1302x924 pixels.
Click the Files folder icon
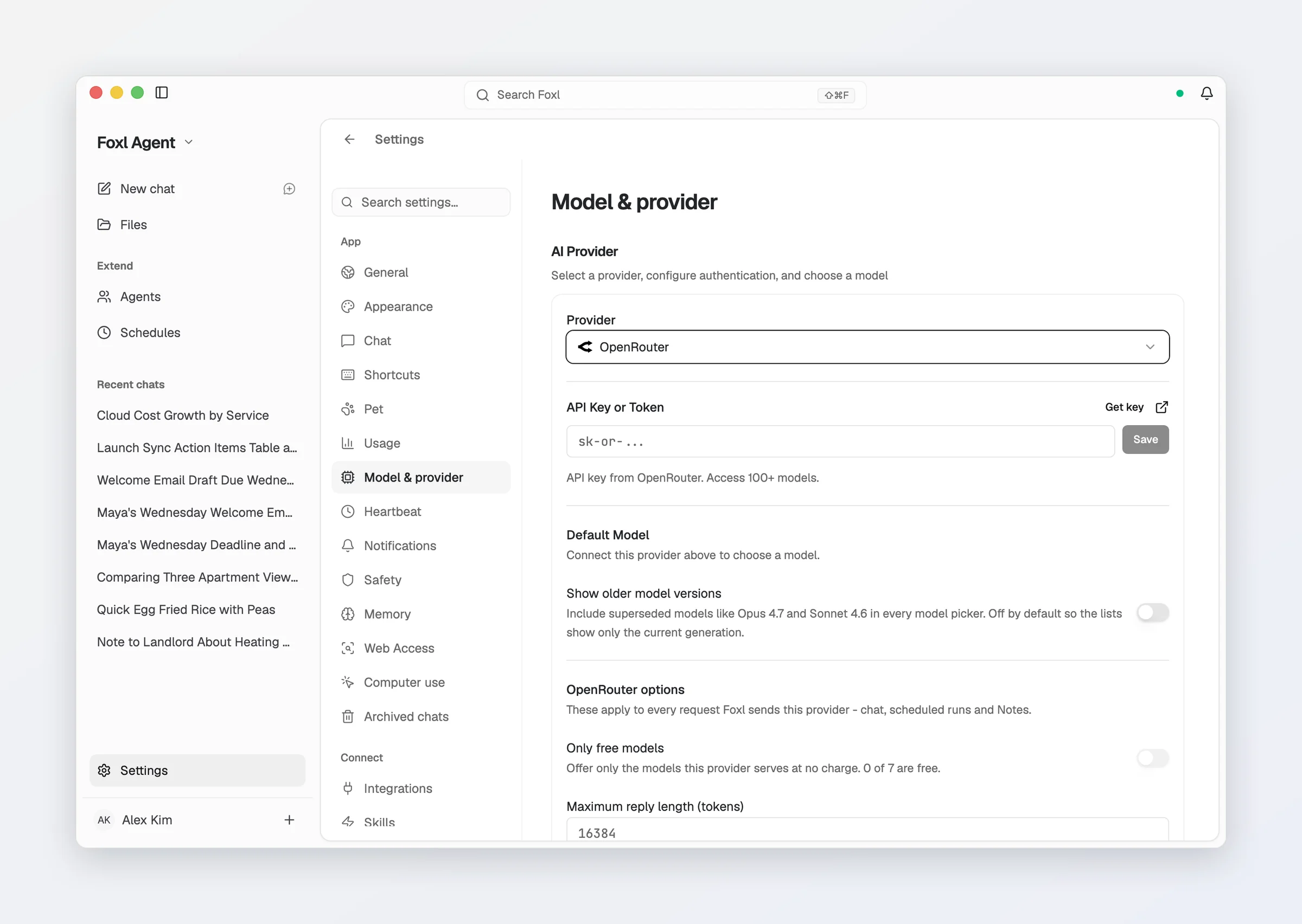coord(104,224)
